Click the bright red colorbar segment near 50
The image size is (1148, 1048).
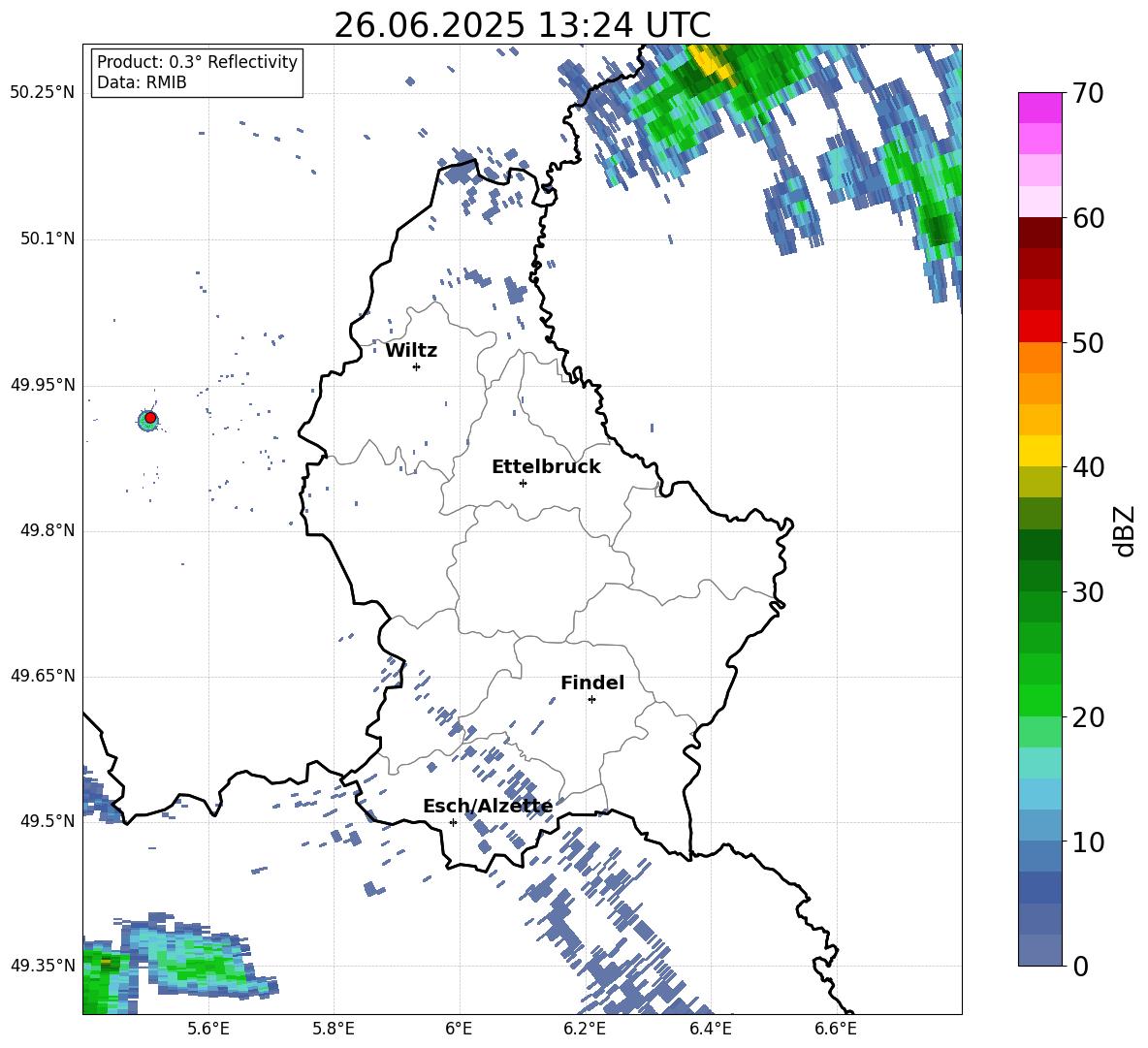coord(1039,327)
